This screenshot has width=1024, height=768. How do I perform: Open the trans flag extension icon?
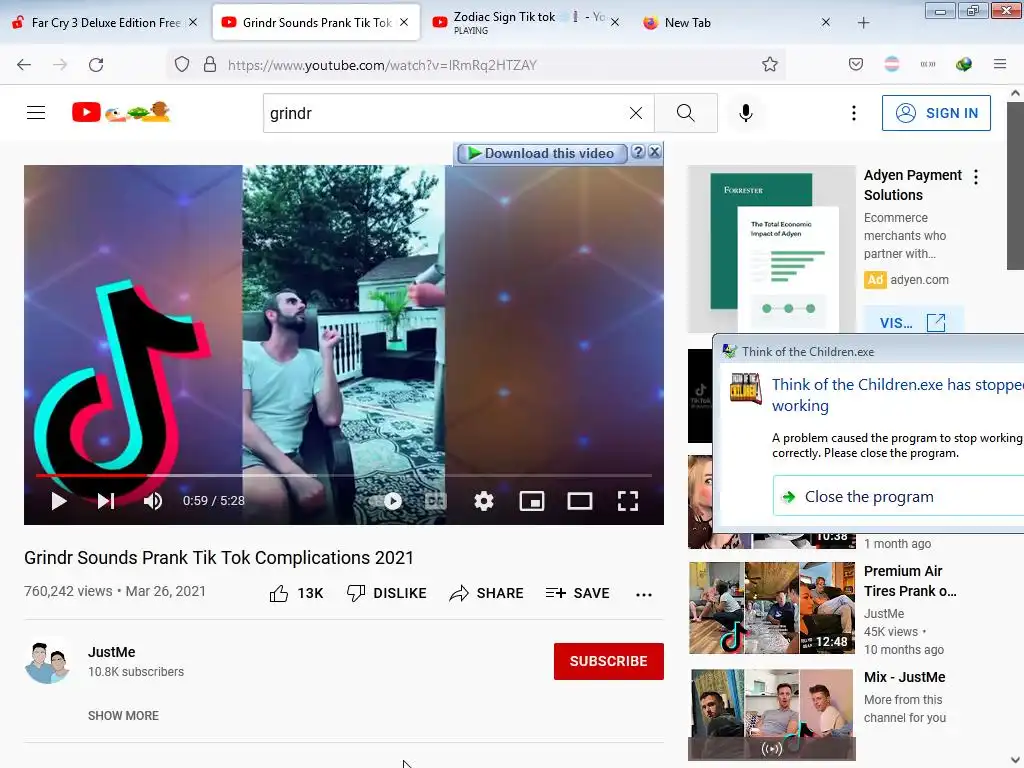click(x=891, y=64)
